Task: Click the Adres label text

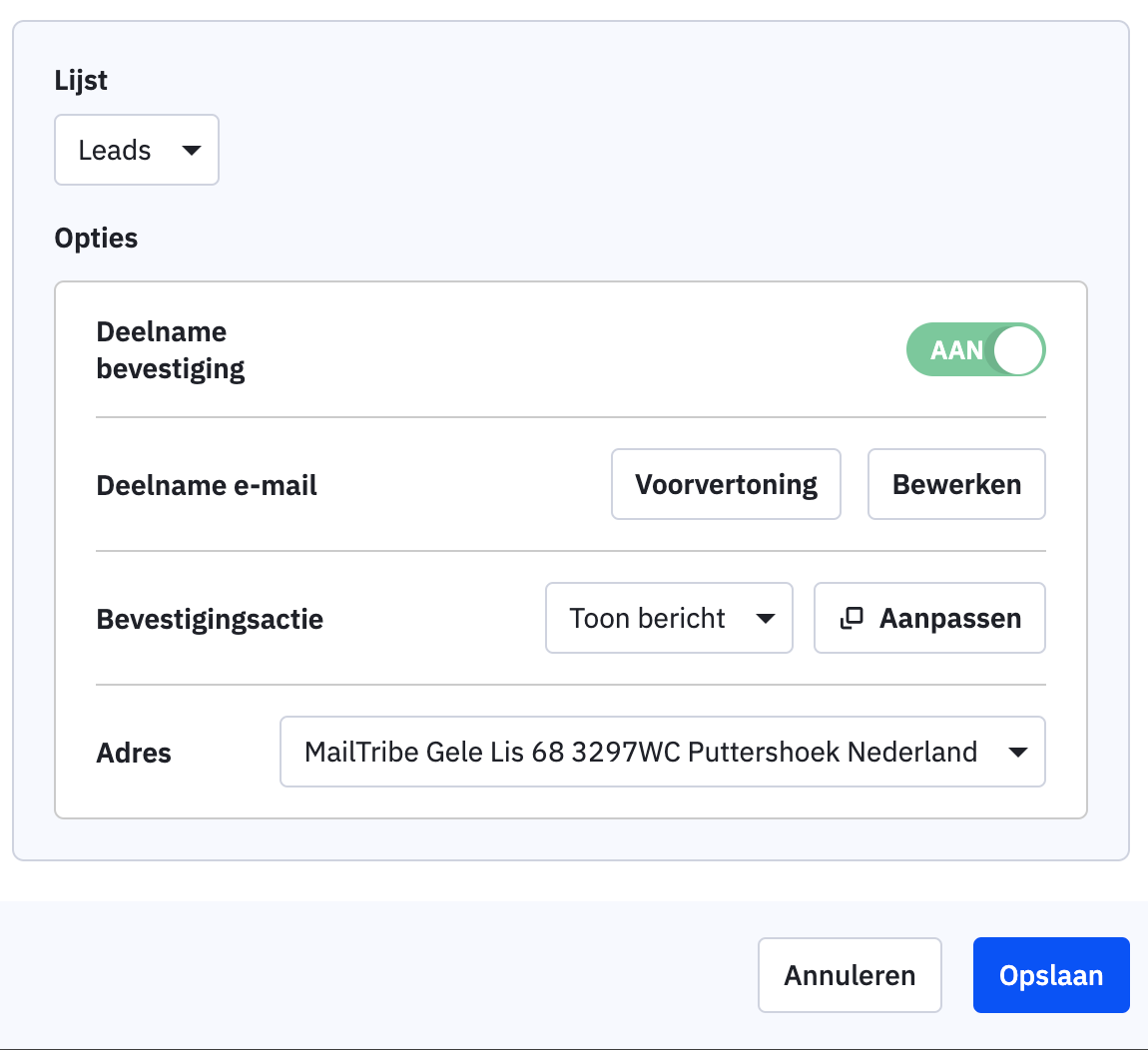Action: (134, 754)
